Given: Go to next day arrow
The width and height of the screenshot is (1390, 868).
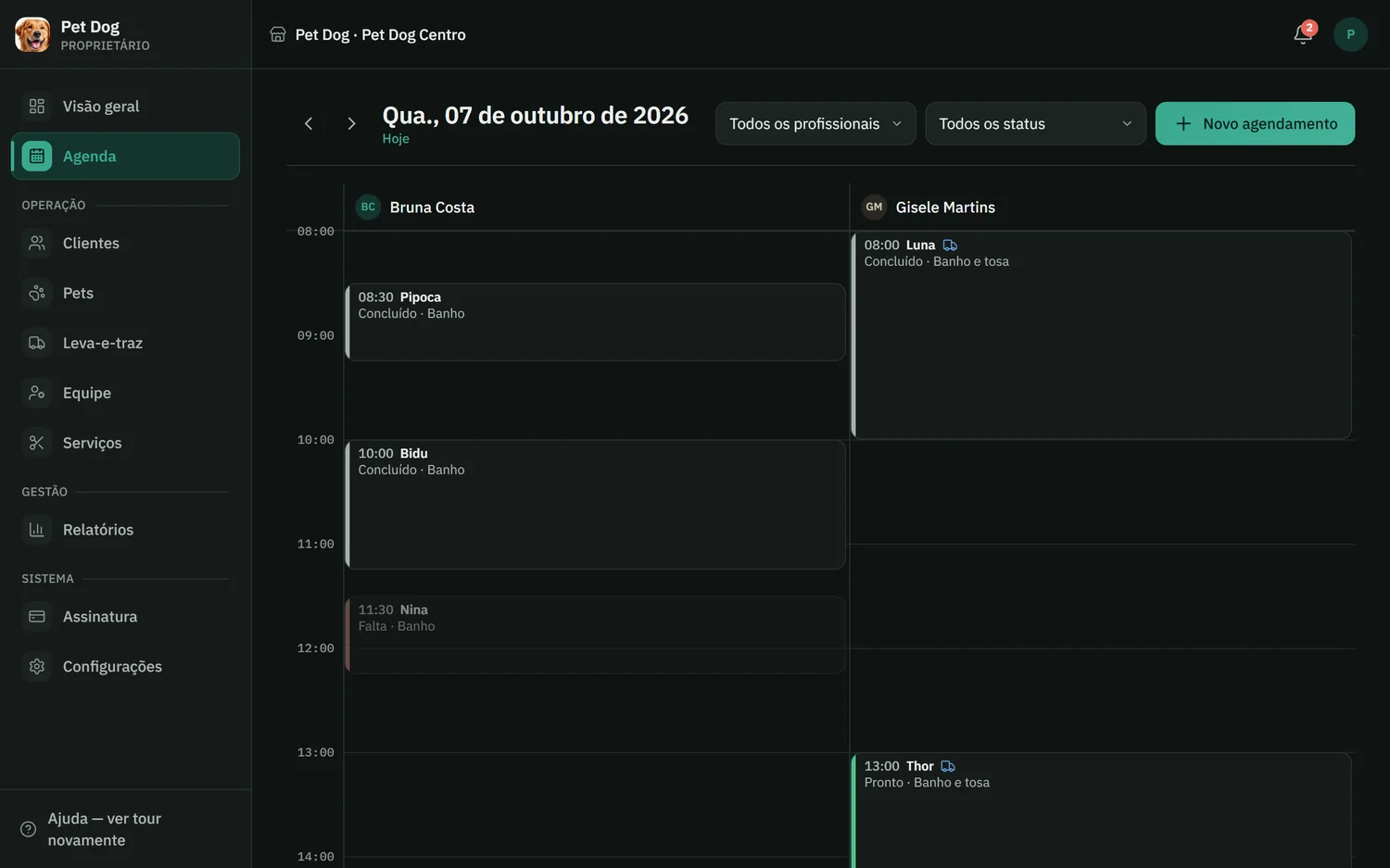Looking at the screenshot, I should click(x=351, y=123).
